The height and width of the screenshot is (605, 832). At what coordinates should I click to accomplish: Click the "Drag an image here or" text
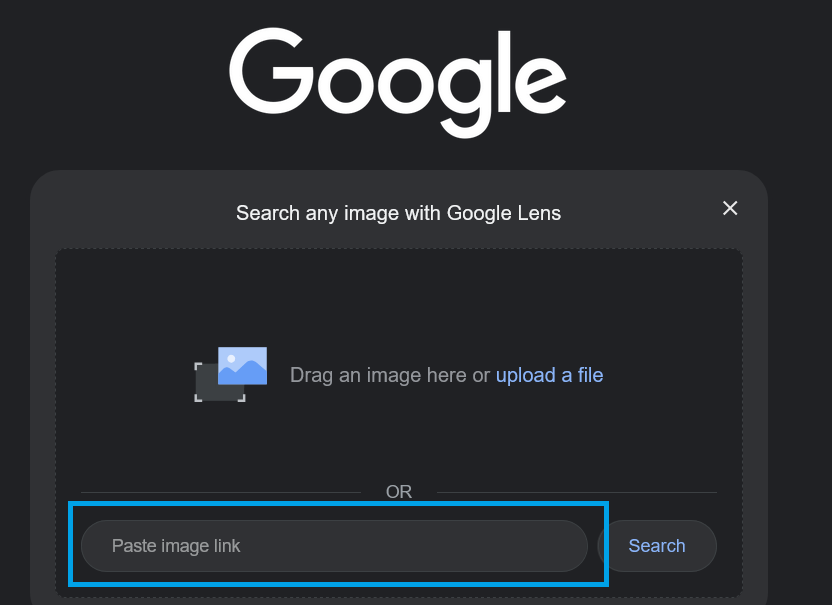pyautogui.click(x=390, y=375)
